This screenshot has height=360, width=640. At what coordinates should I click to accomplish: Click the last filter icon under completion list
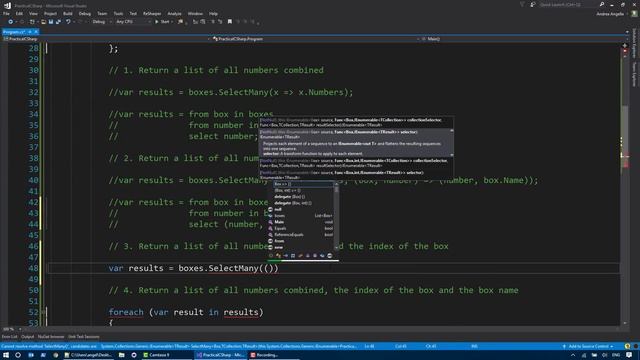click(330, 256)
